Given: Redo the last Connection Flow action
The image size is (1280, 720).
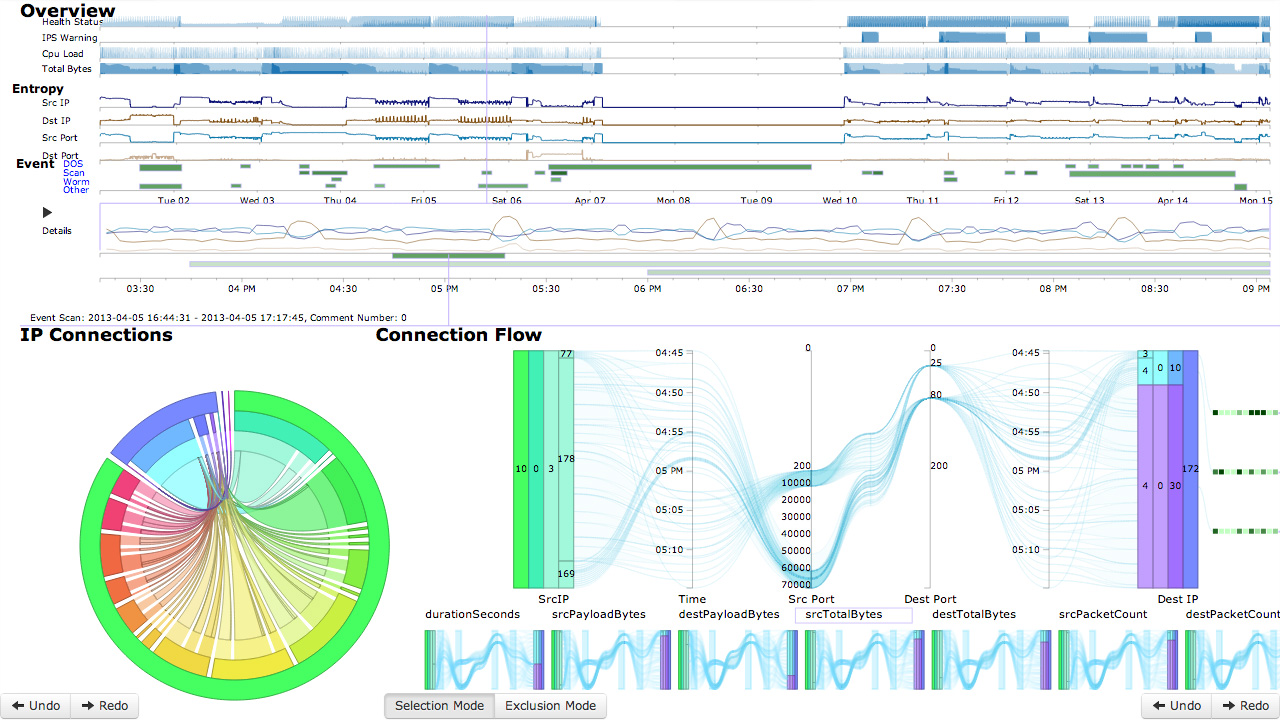Looking at the screenshot, I should (x=1246, y=706).
